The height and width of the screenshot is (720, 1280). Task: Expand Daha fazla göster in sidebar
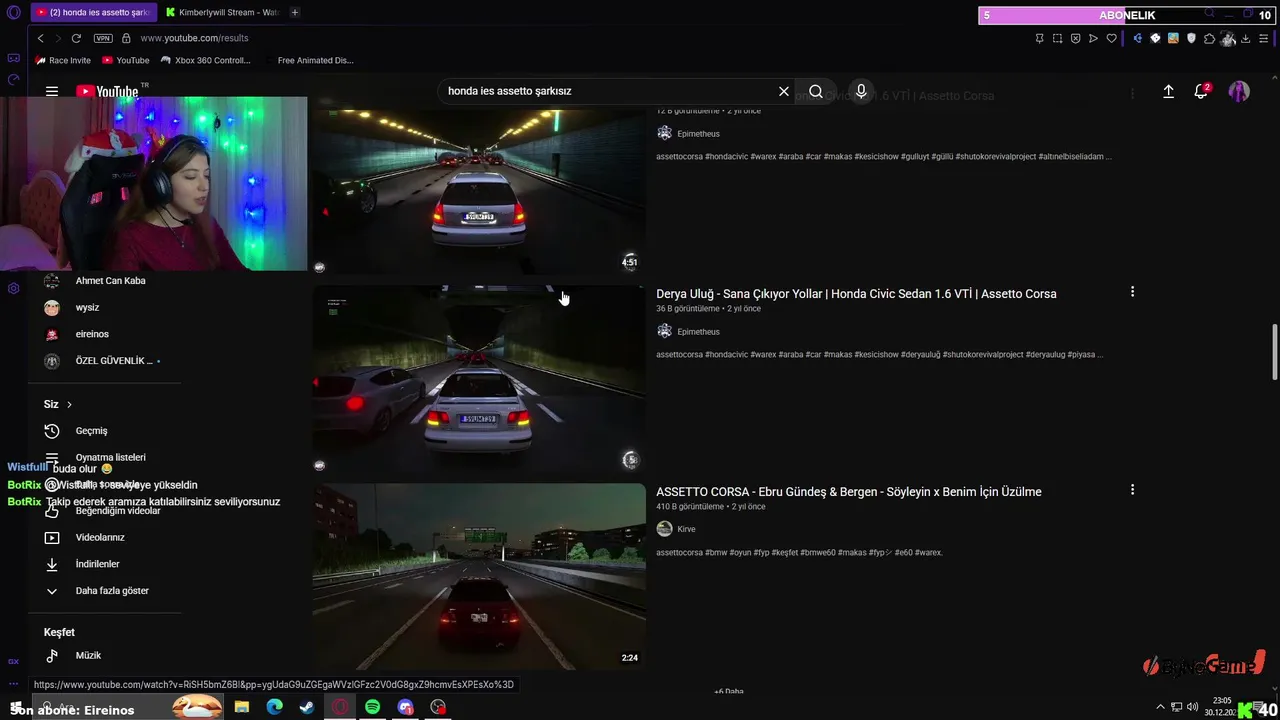point(112,591)
